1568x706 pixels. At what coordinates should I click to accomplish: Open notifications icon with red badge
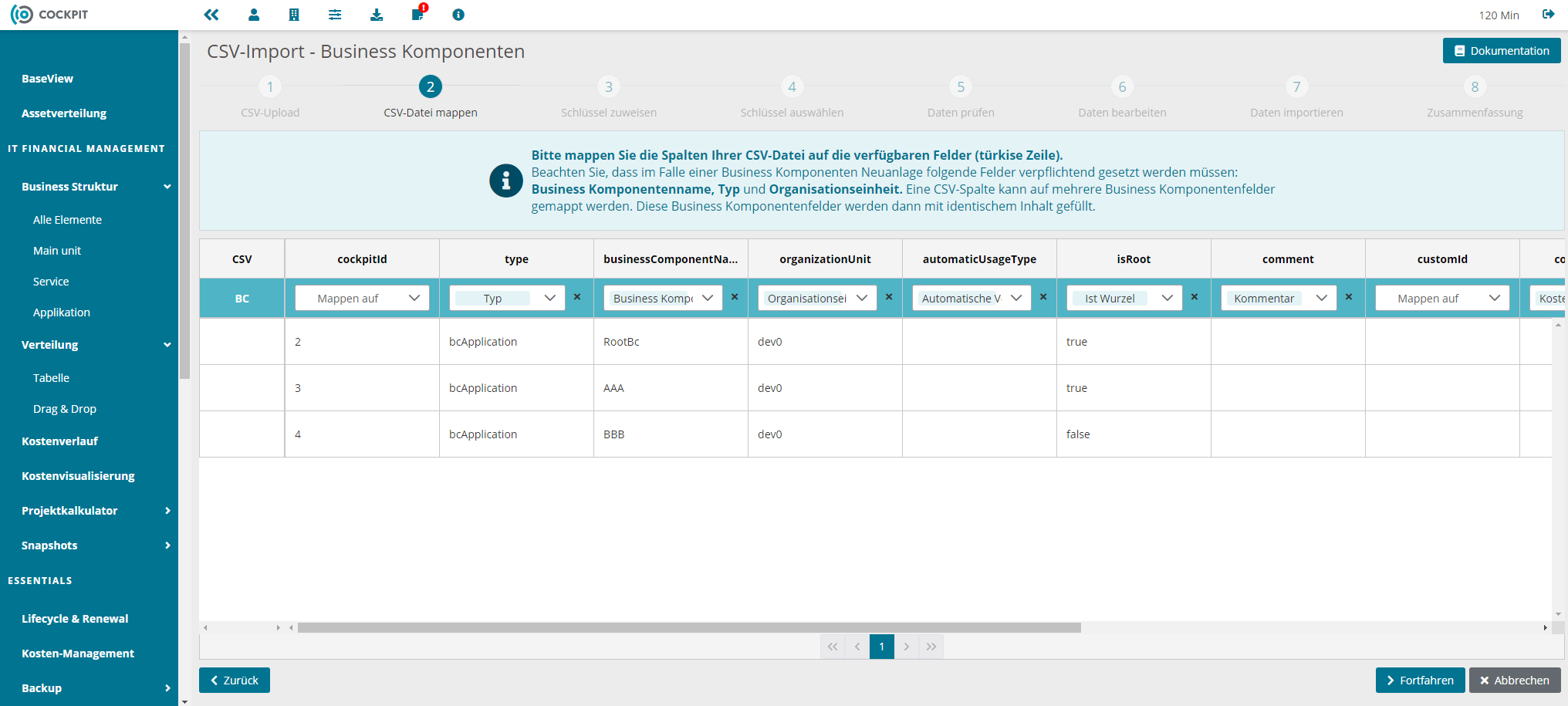coord(418,13)
